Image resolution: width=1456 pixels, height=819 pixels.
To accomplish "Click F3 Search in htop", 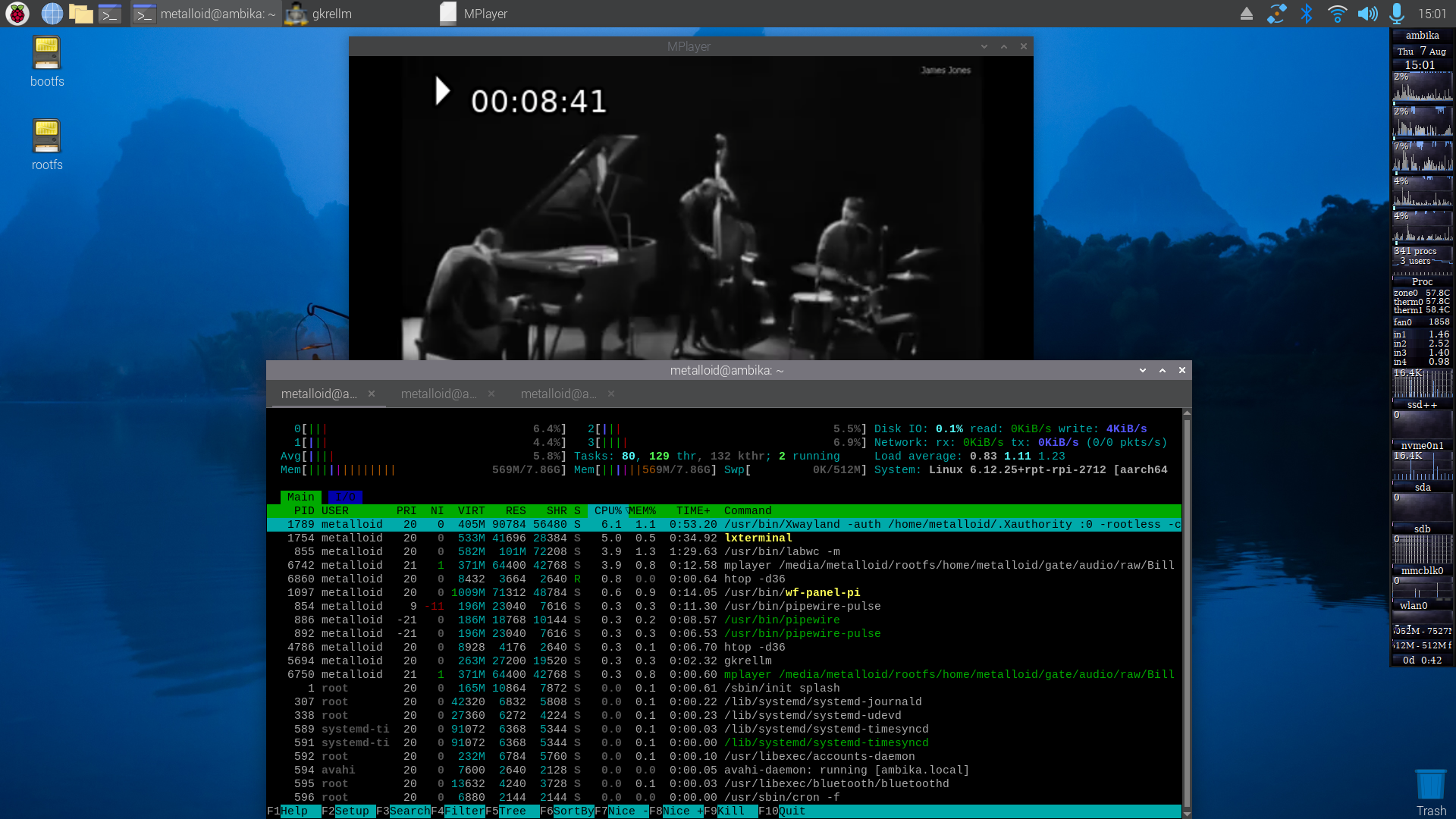I will 403,811.
